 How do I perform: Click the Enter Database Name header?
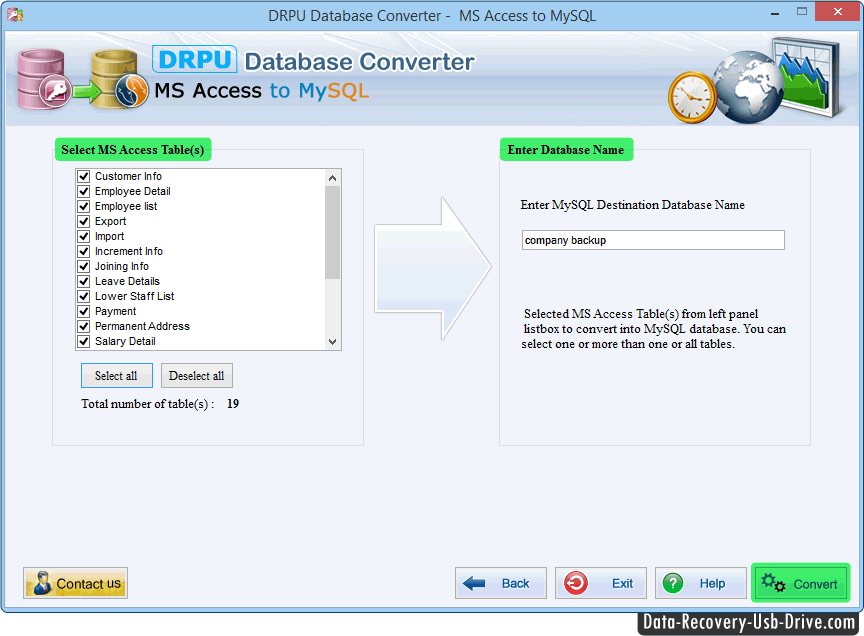click(566, 150)
